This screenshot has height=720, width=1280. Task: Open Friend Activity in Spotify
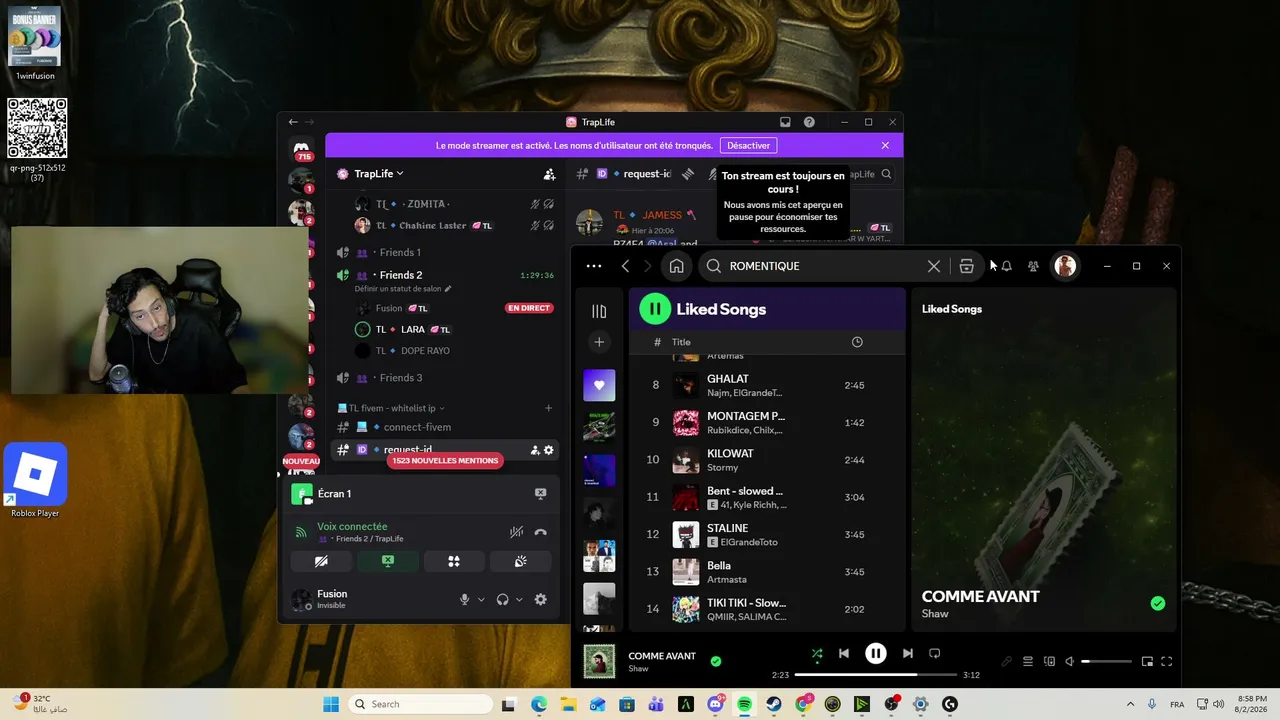[x=1033, y=266]
